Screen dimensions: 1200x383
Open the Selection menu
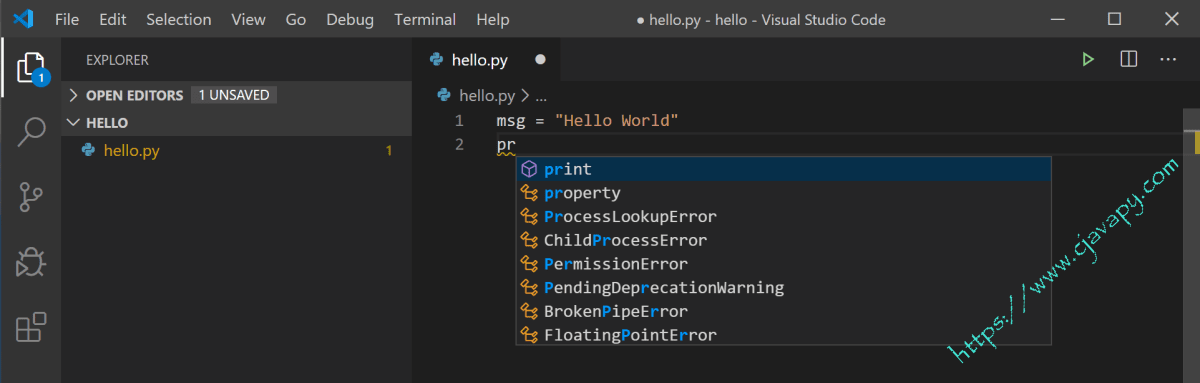point(179,19)
